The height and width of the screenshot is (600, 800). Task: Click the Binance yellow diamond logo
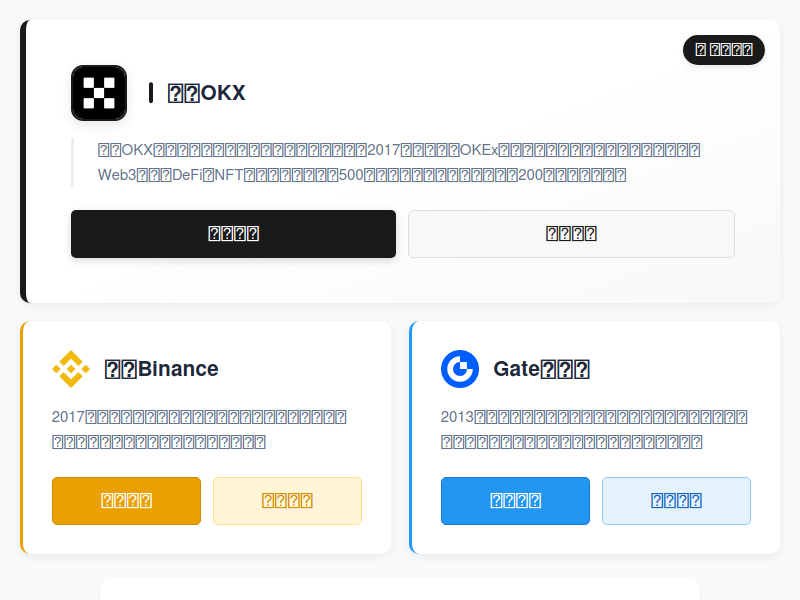(x=71, y=369)
